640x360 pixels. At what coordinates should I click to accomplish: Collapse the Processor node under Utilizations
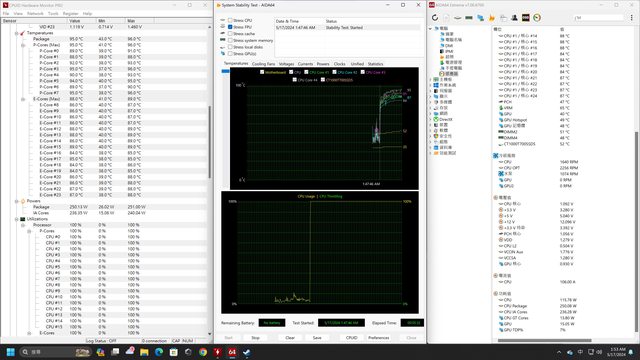click(23, 225)
